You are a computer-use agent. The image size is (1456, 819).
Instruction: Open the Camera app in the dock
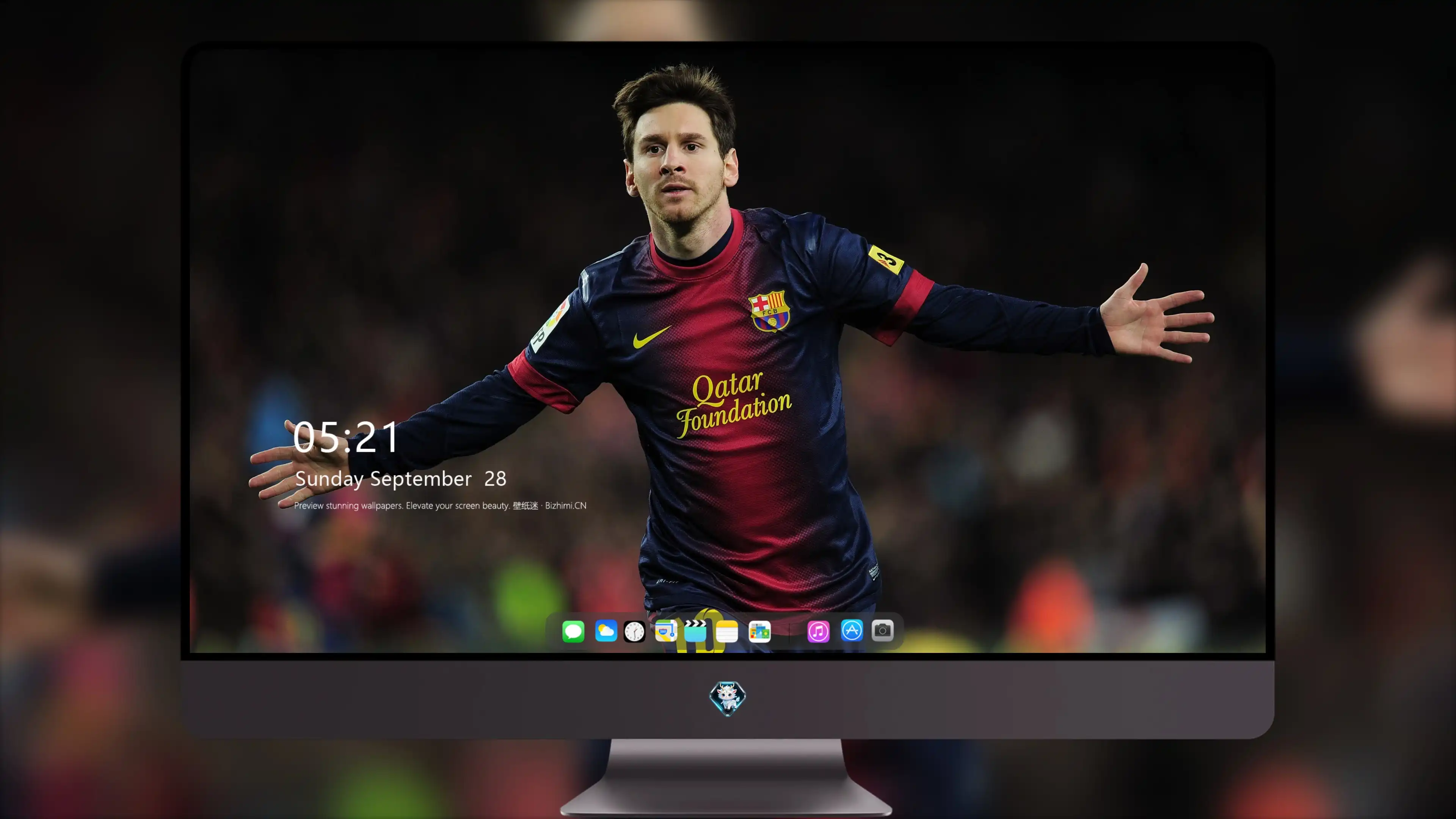[882, 631]
